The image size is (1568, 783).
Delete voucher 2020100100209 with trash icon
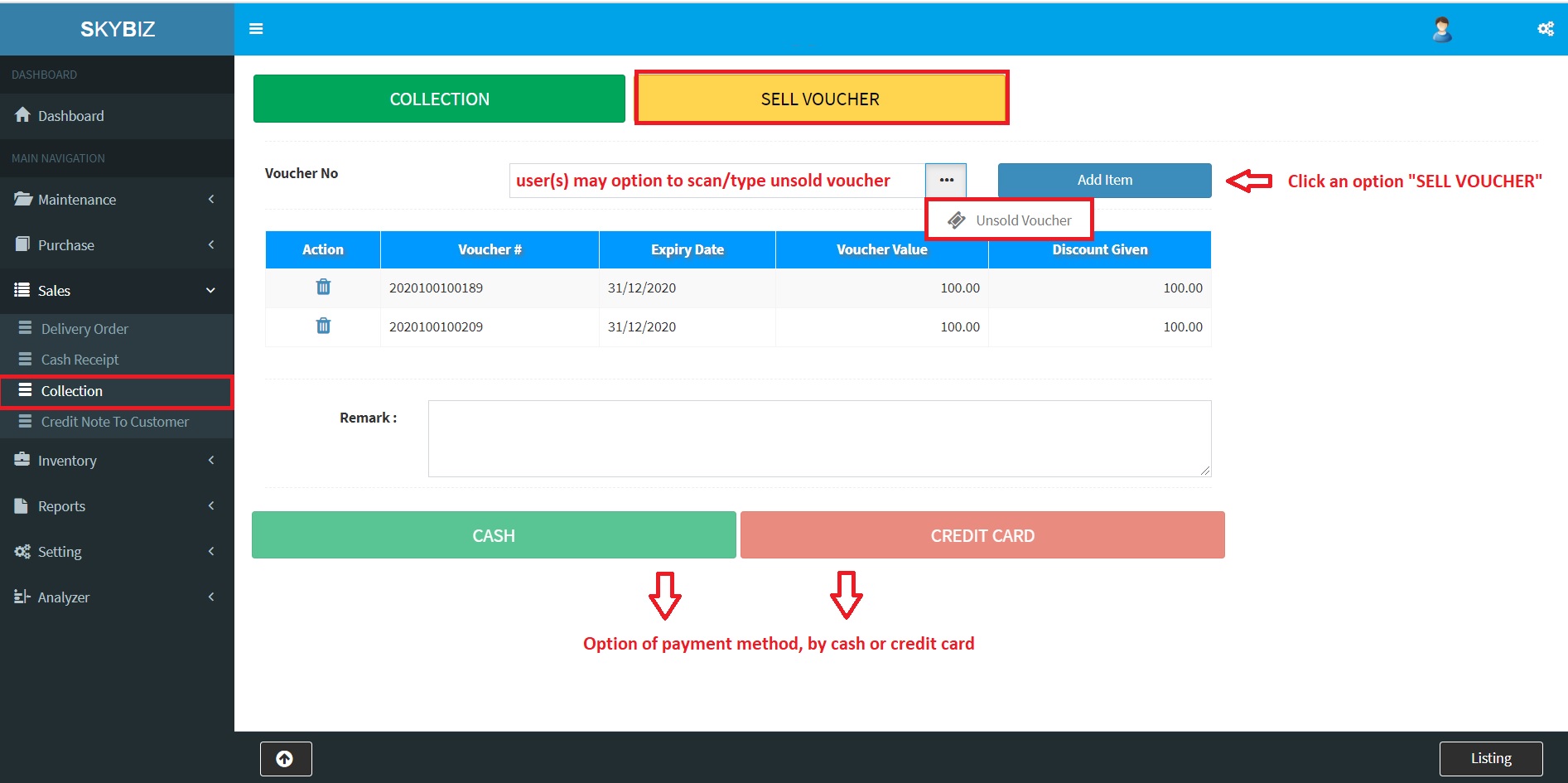[323, 326]
